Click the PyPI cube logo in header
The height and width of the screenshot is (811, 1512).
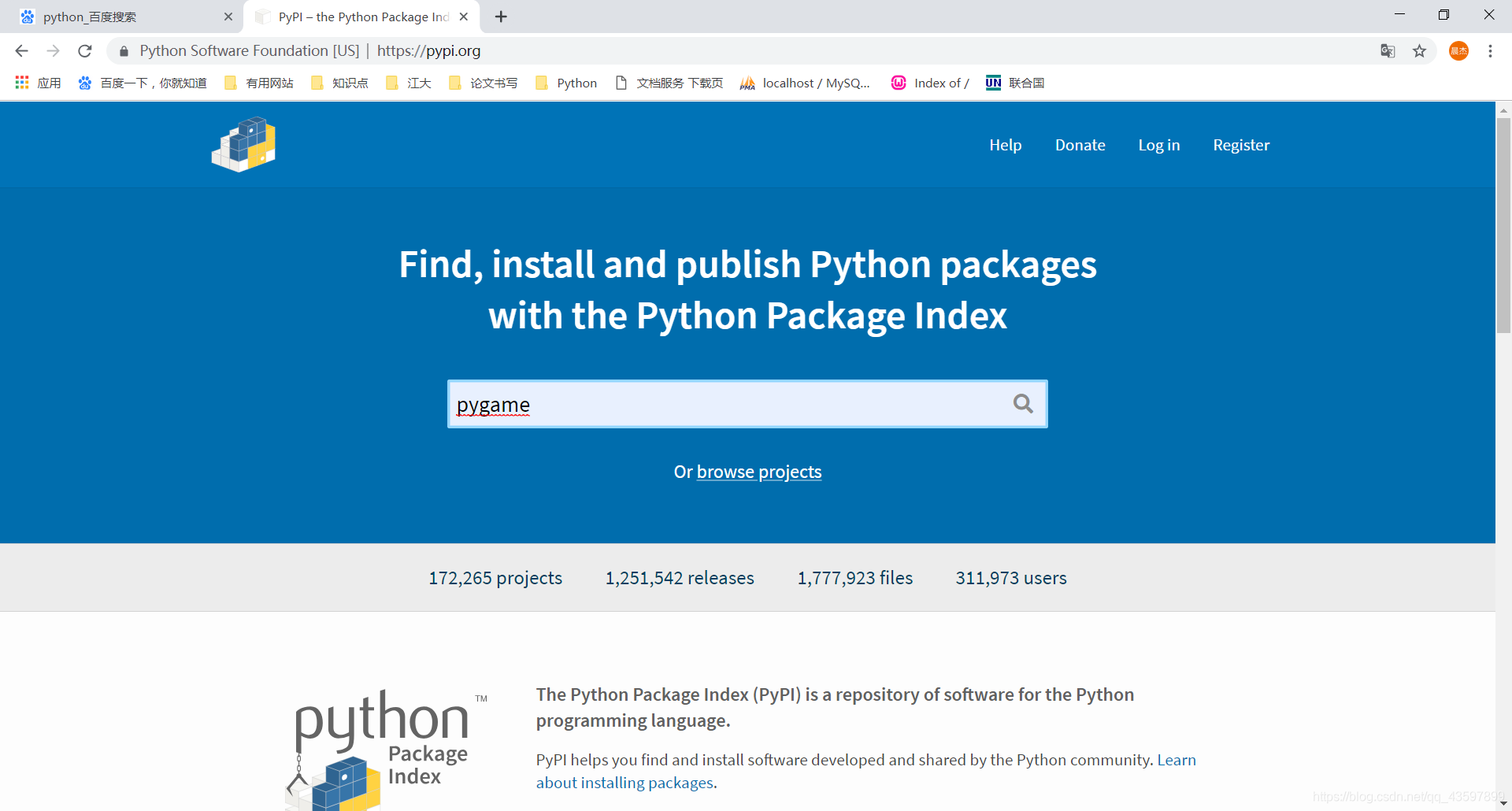244,145
